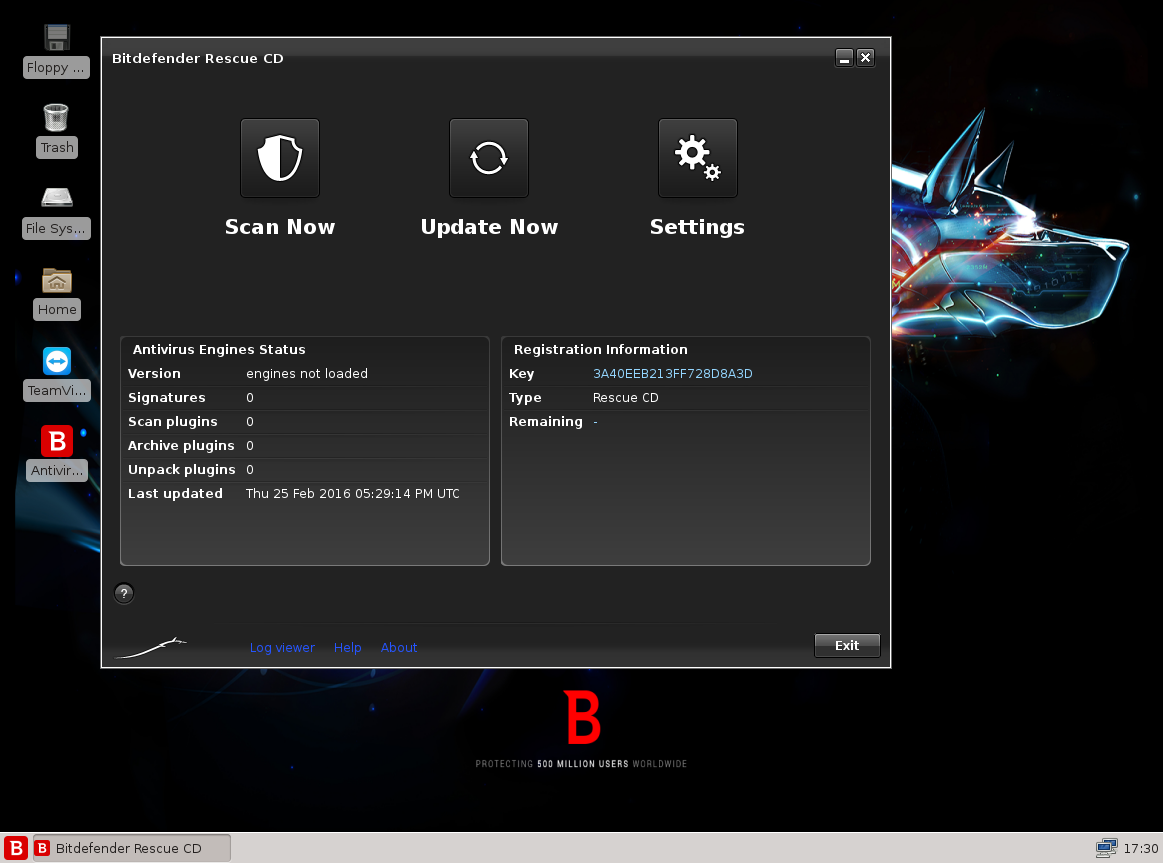Select the Trash desktop icon
1163x863 pixels.
[x=57, y=118]
